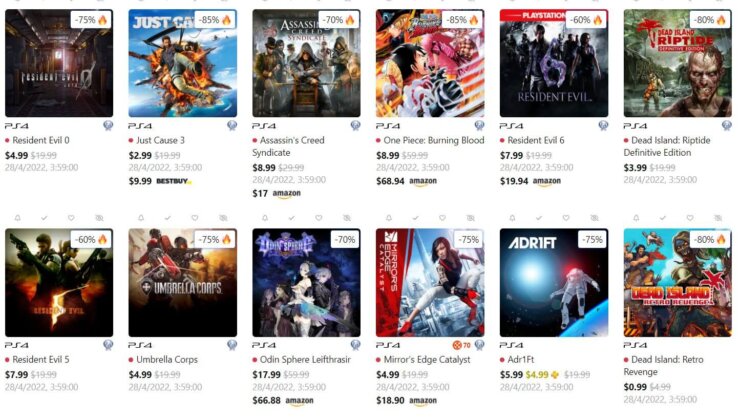The height and width of the screenshot is (420, 740).
Task: Toggle the checkmark above Resident Evil 5 cover
Action: pos(44,218)
